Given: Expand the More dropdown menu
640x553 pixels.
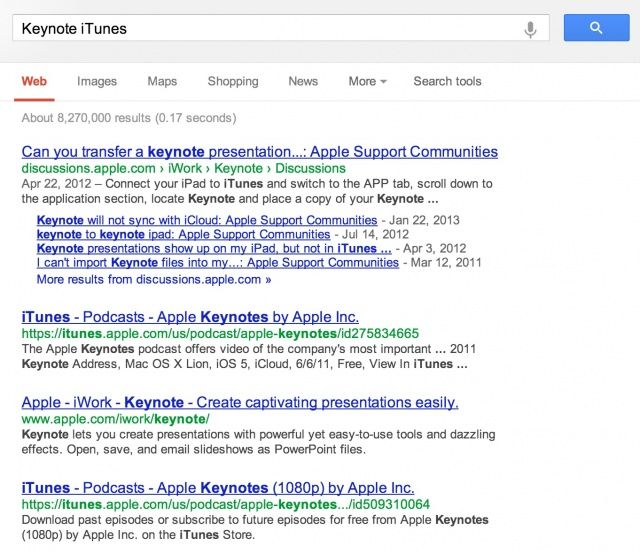Looking at the screenshot, I should pos(367,81).
